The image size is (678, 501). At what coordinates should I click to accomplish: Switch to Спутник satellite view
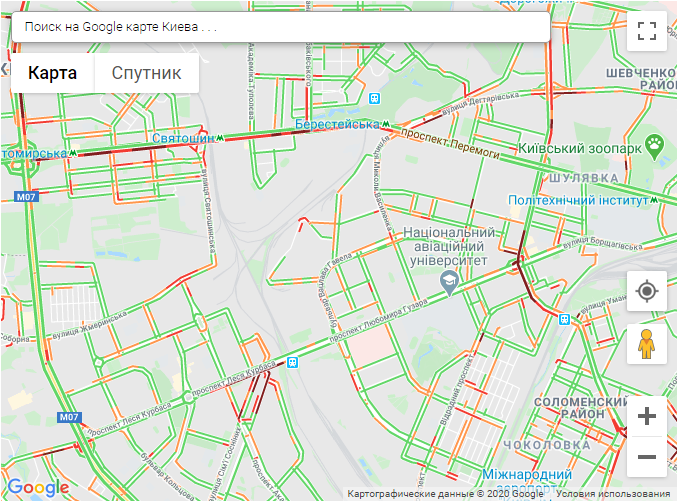coord(147,73)
